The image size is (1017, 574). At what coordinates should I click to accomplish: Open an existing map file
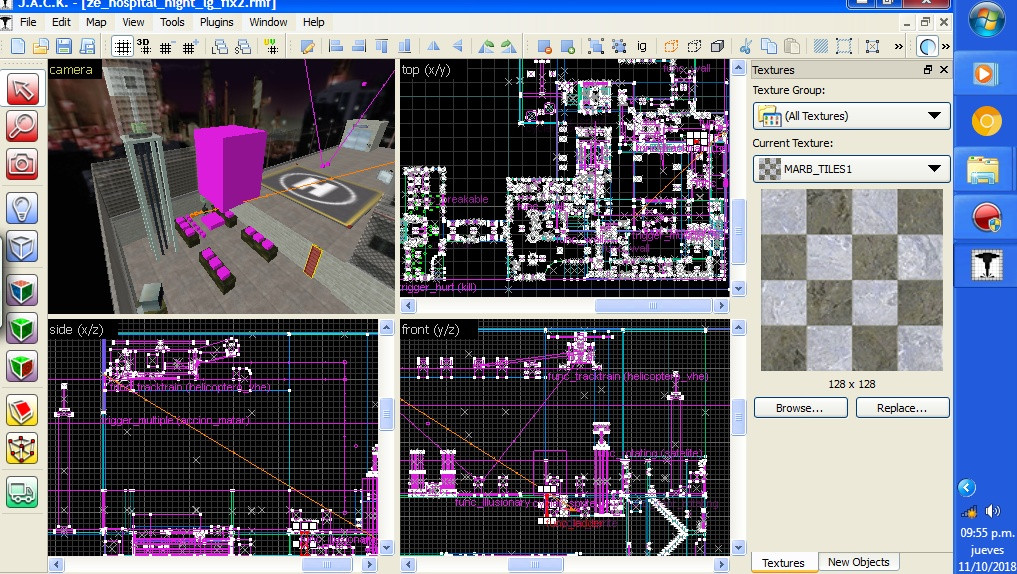click(41, 46)
